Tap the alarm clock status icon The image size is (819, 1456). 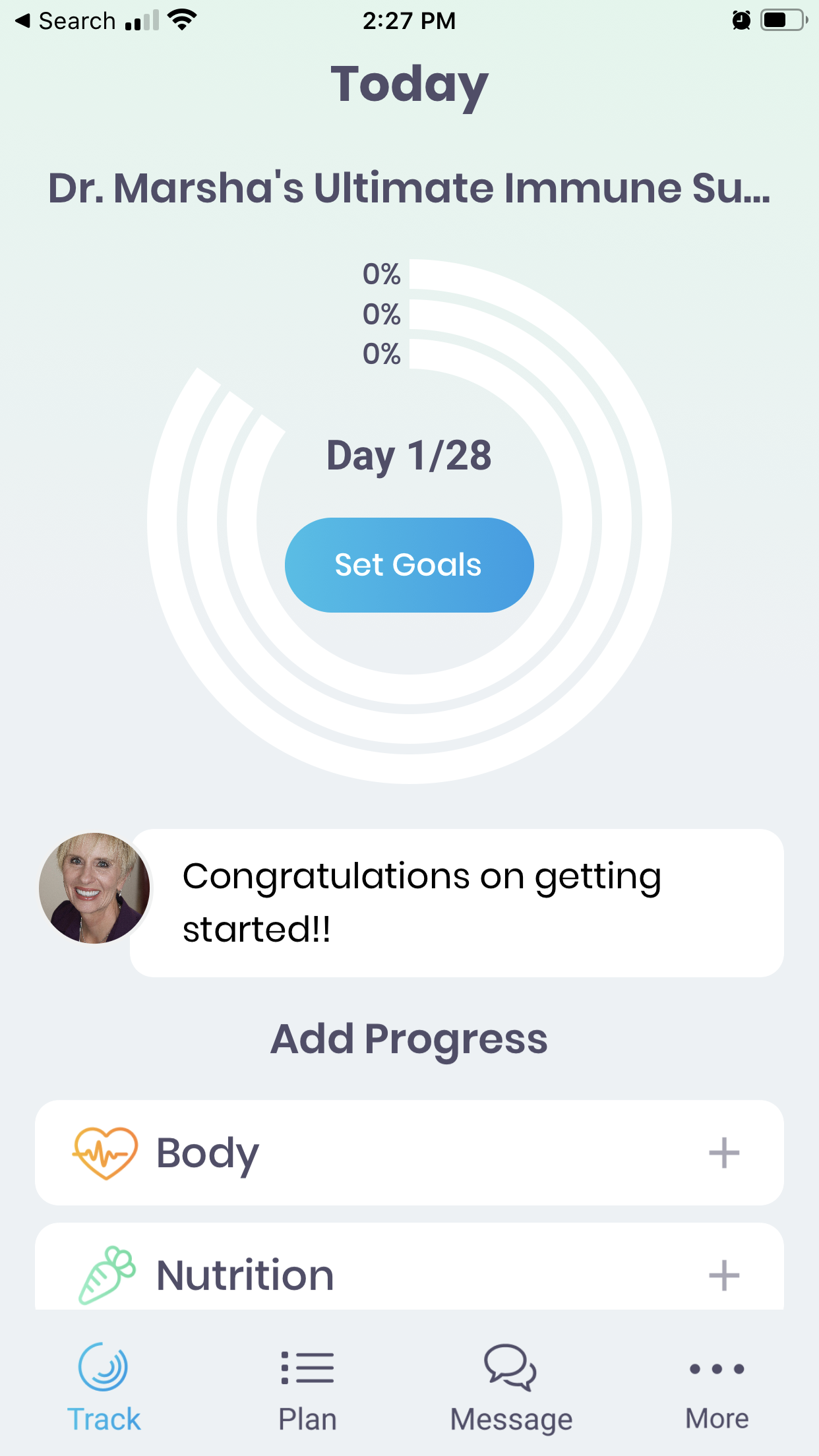741,20
